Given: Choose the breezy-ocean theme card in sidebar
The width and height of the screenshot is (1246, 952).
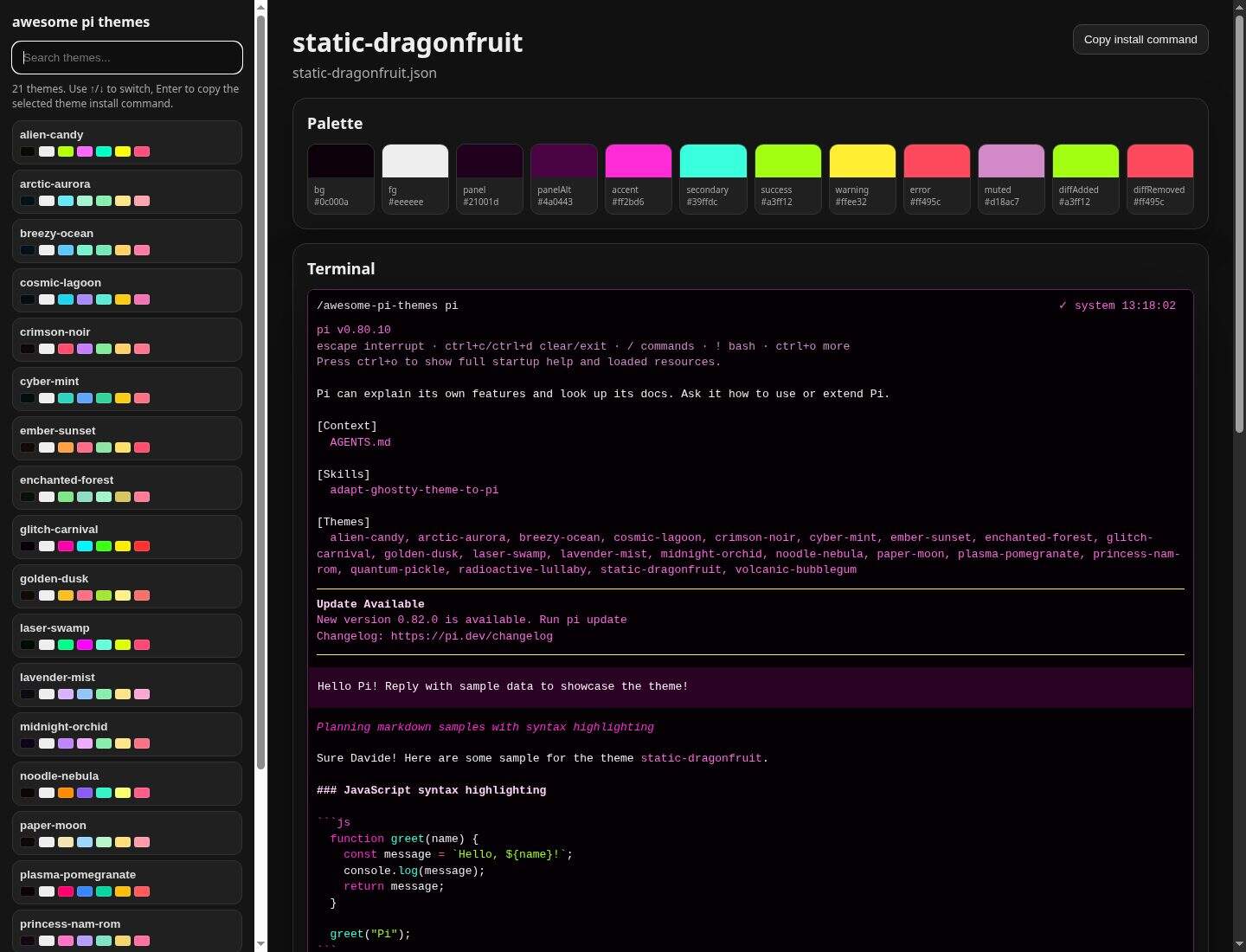Looking at the screenshot, I should (127, 241).
